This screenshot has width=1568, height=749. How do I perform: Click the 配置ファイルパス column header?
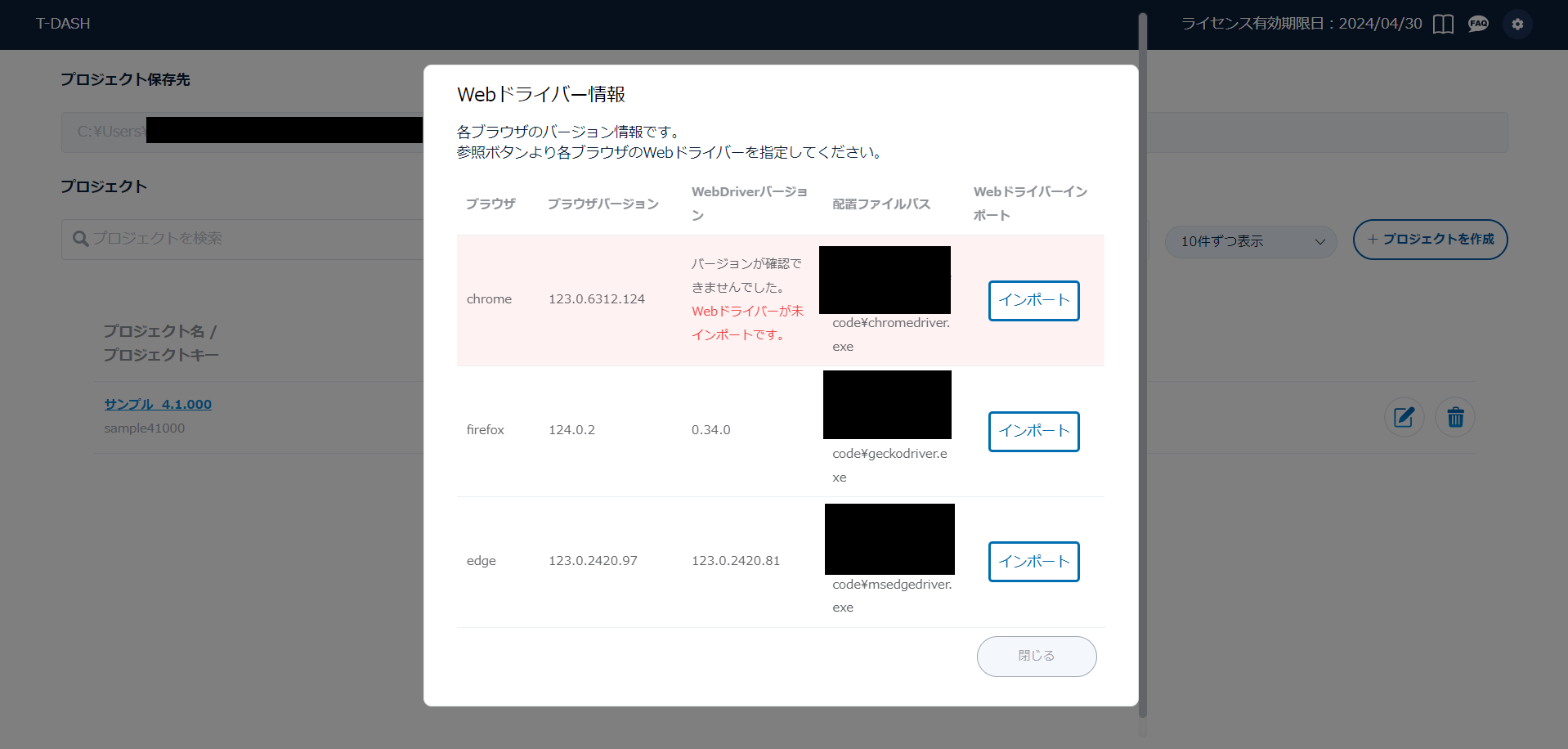(880, 204)
